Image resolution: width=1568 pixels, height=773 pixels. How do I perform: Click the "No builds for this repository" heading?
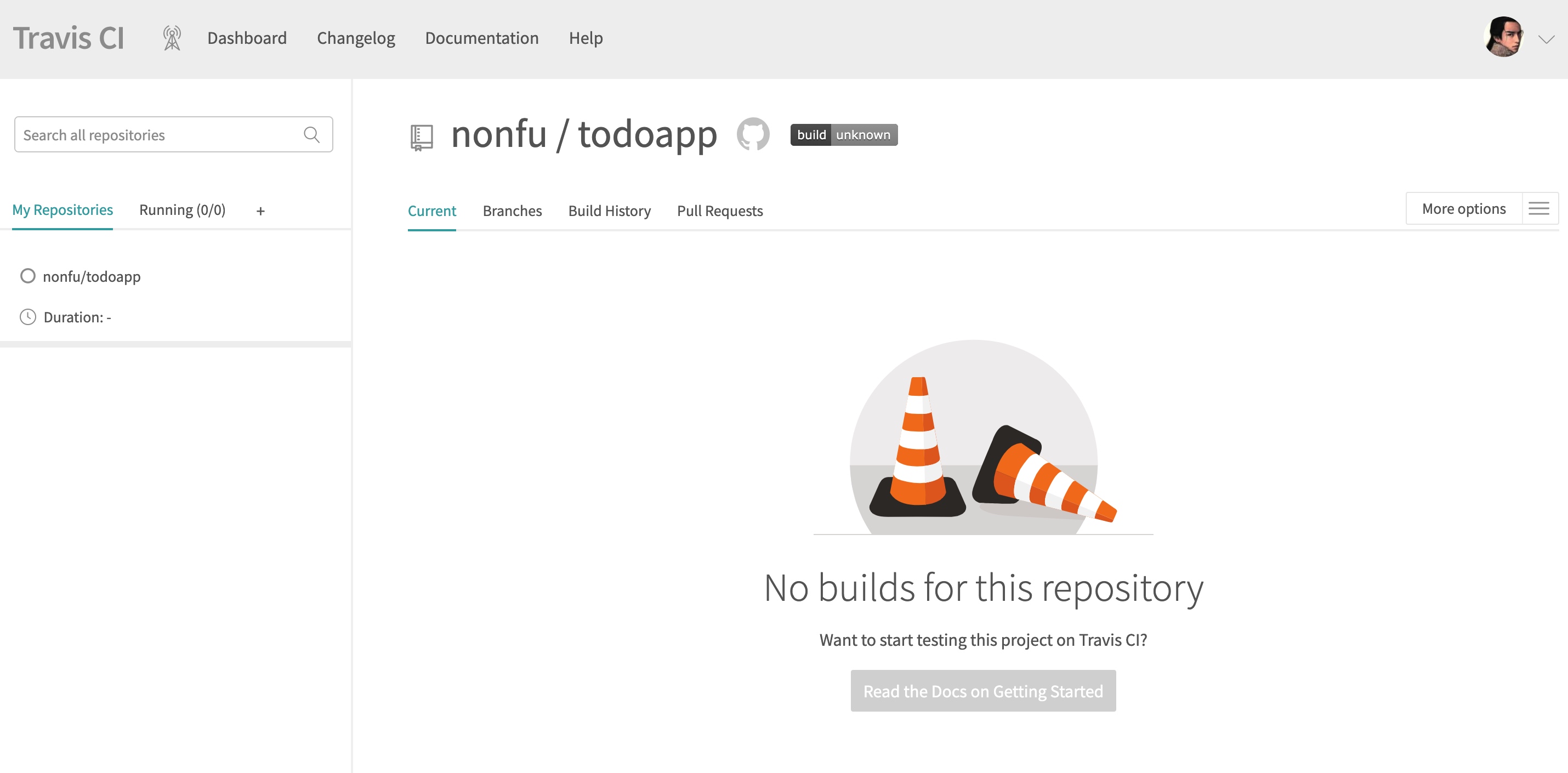point(984,588)
